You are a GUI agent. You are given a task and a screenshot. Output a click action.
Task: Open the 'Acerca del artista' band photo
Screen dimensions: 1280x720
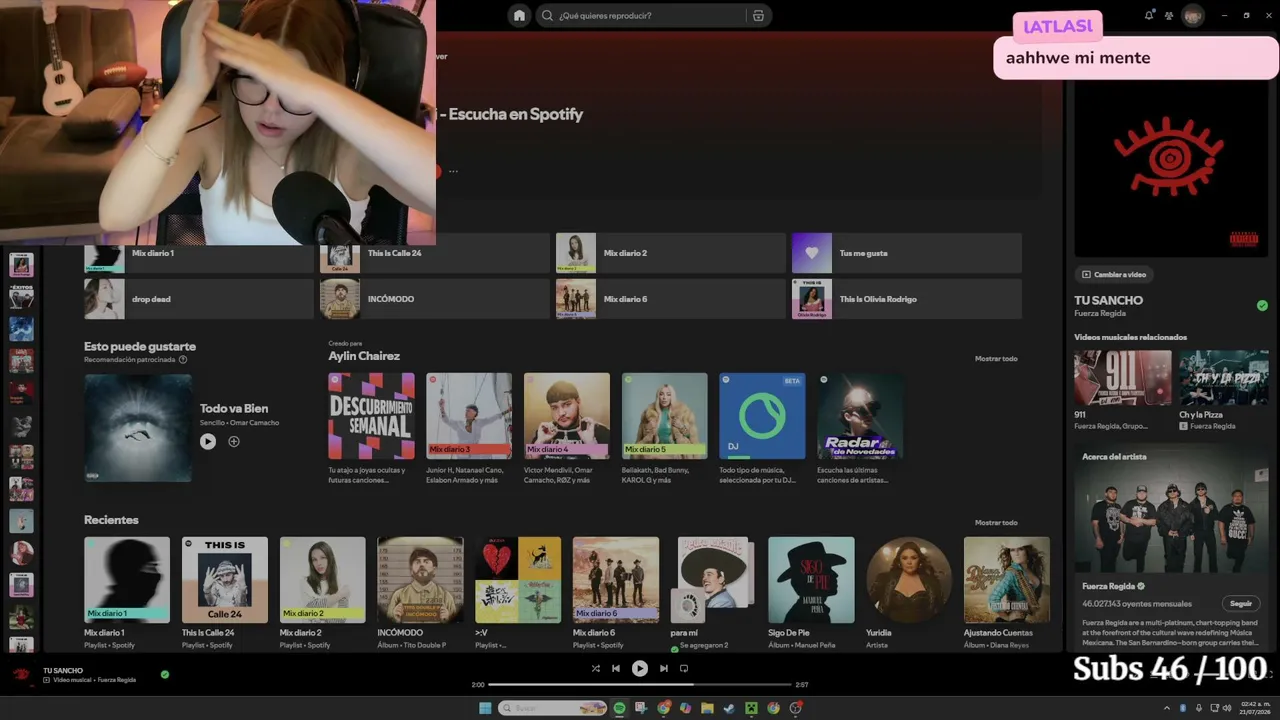(1171, 508)
